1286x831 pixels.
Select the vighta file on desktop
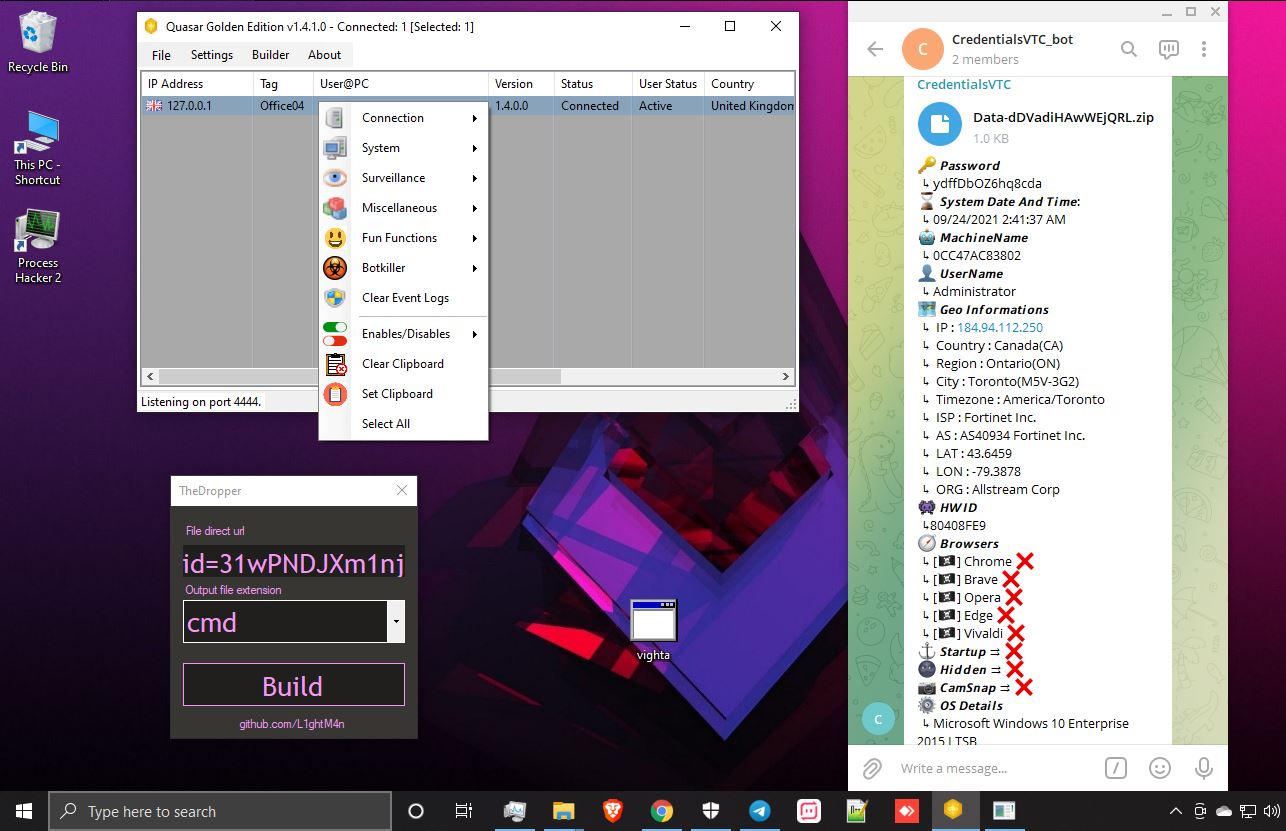point(653,630)
